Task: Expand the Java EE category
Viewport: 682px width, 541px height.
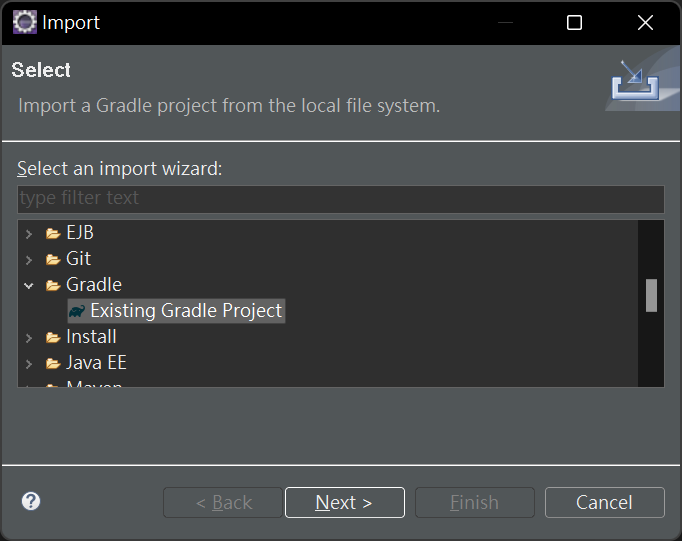Action: (29, 363)
